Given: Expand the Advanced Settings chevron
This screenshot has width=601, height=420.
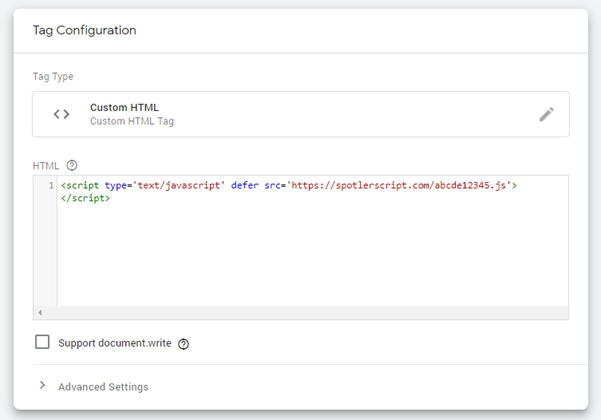Looking at the screenshot, I should (x=42, y=385).
